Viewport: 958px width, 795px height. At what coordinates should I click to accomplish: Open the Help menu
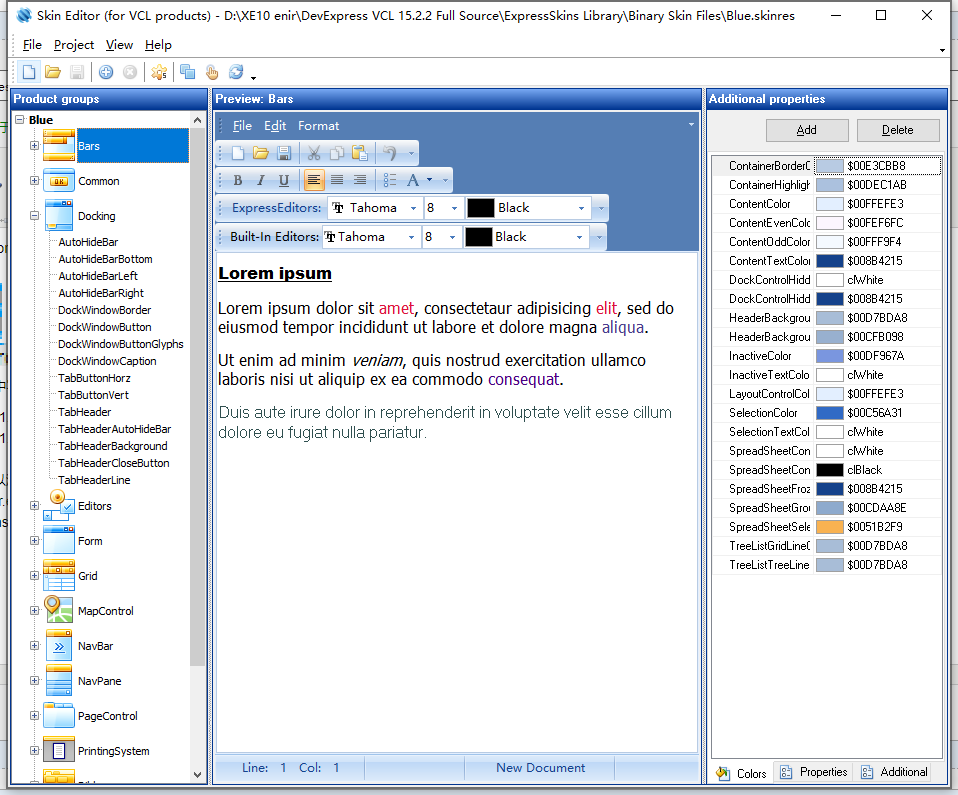[x=158, y=45]
